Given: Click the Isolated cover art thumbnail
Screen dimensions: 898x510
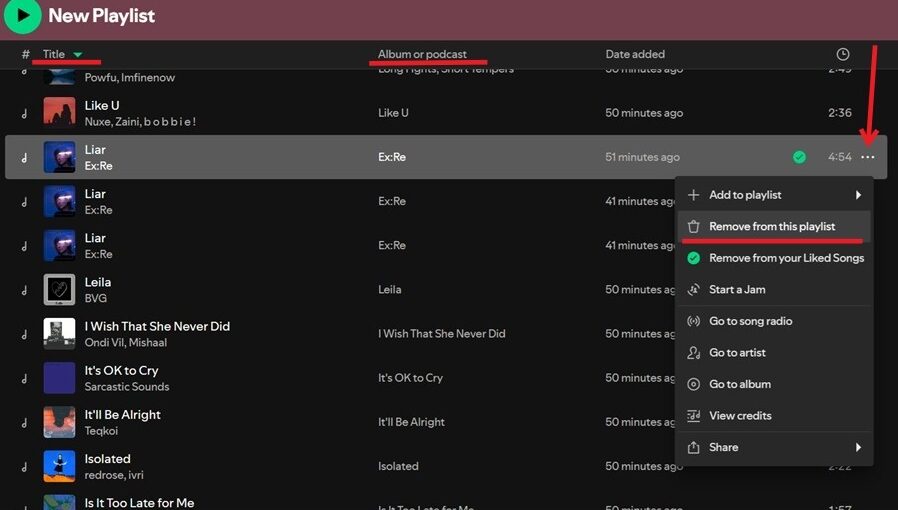Looking at the screenshot, I should coord(60,465).
